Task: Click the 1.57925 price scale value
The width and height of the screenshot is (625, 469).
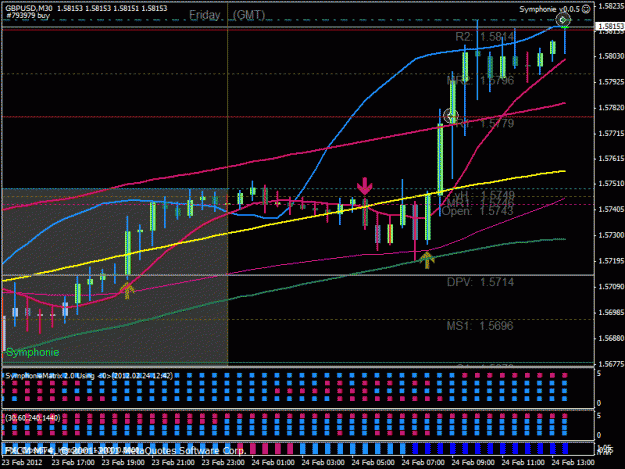Action: point(611,82)
